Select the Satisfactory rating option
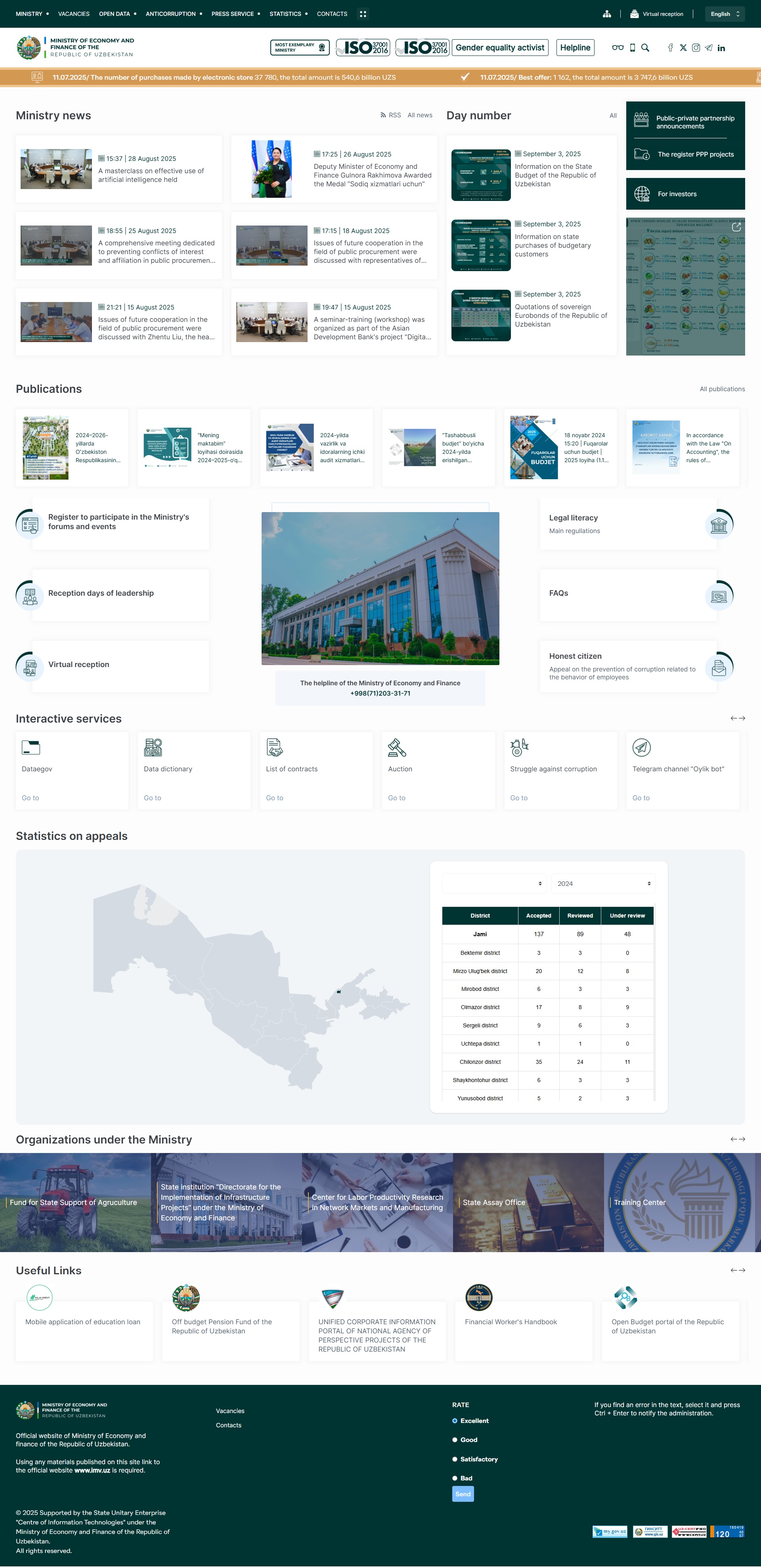The height and width of the screenshot is (1568, 761). coord(455,1459)
